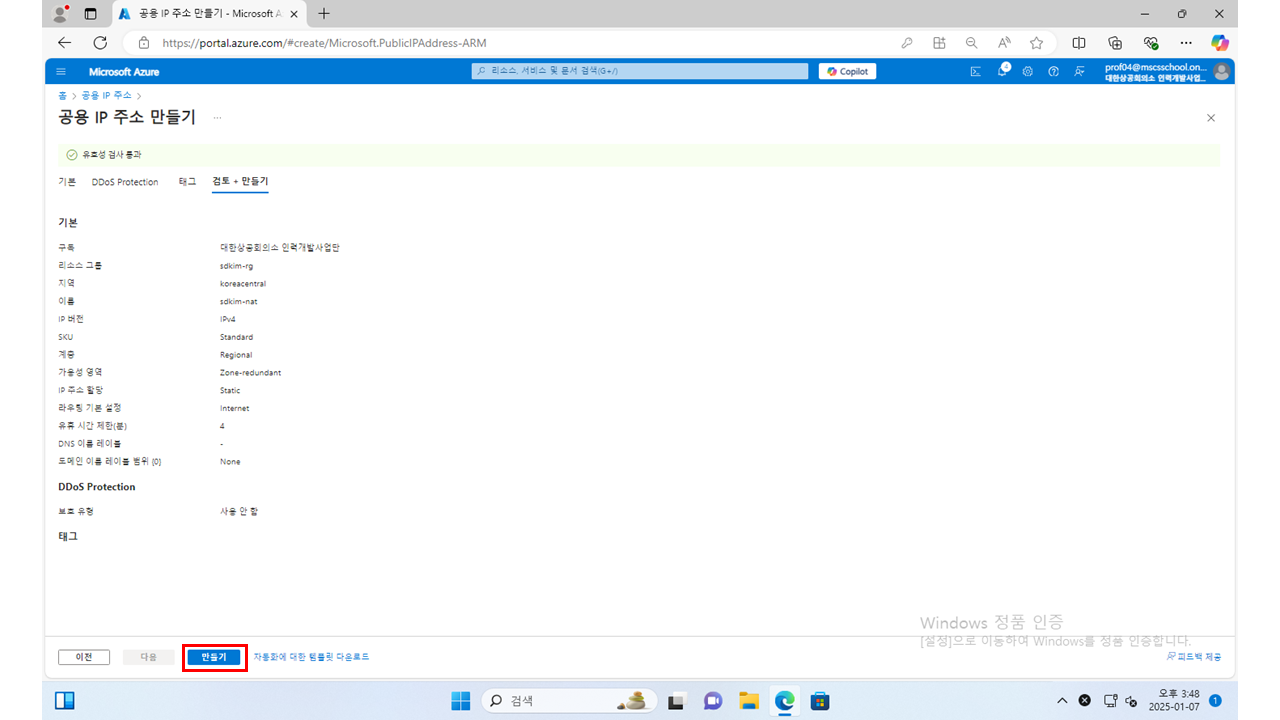Open the Azure feedback icon in header

tap(1079, 72)
